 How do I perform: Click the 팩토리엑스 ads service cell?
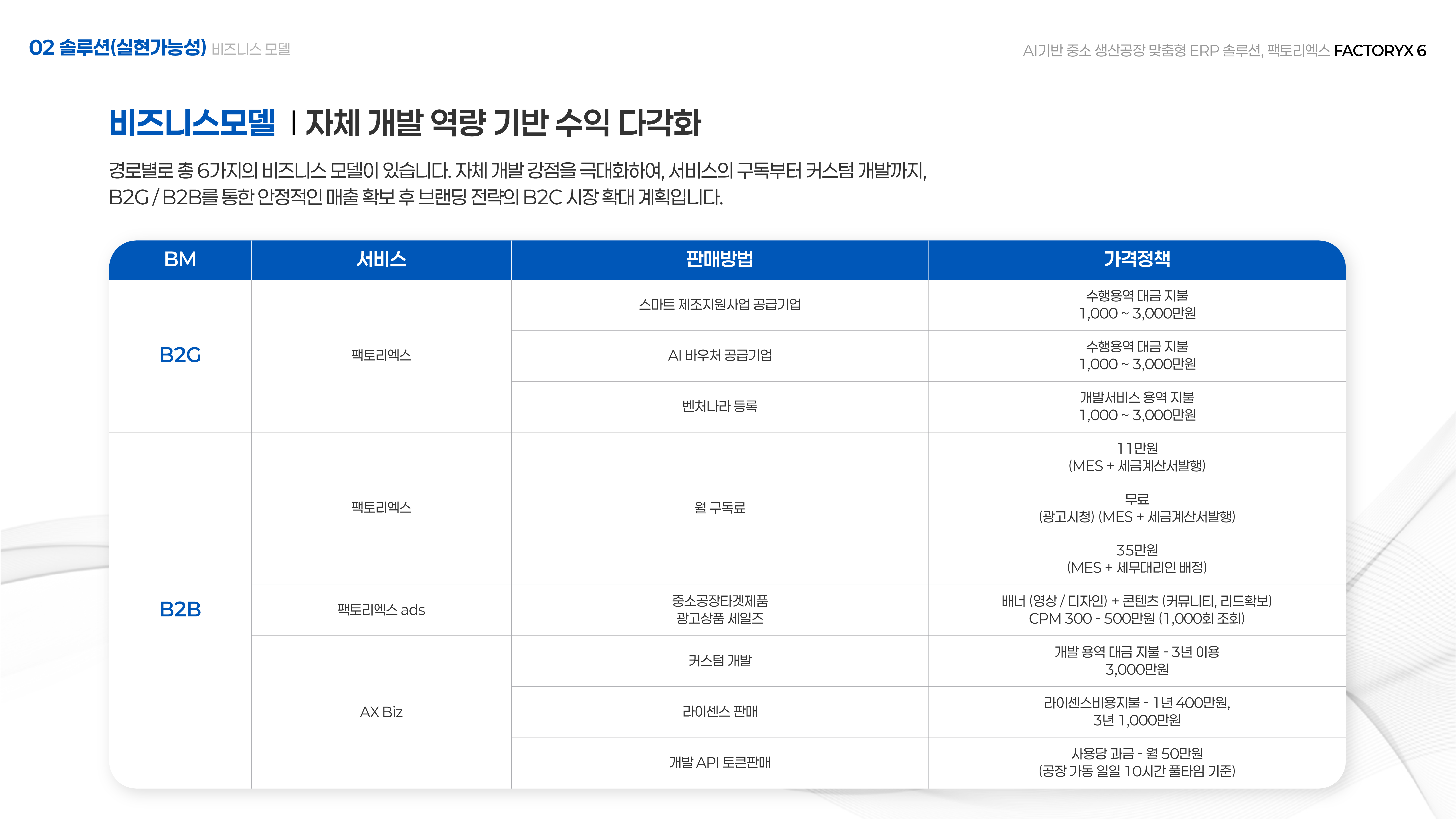[381, 610]
